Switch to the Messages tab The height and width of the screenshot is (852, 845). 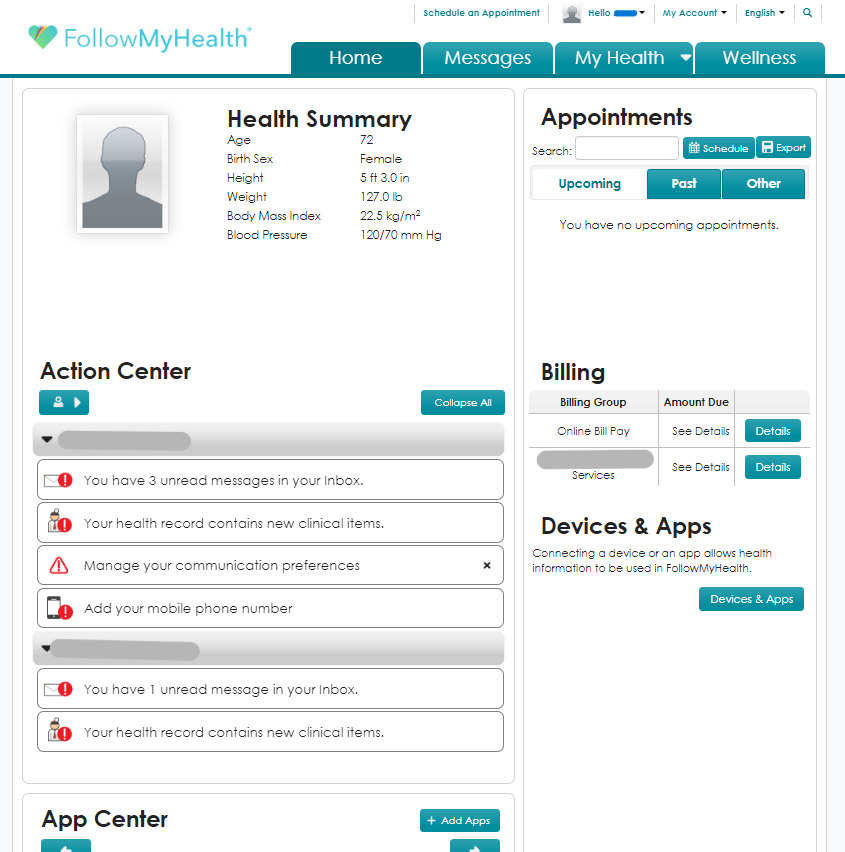[x=487, y=58]
